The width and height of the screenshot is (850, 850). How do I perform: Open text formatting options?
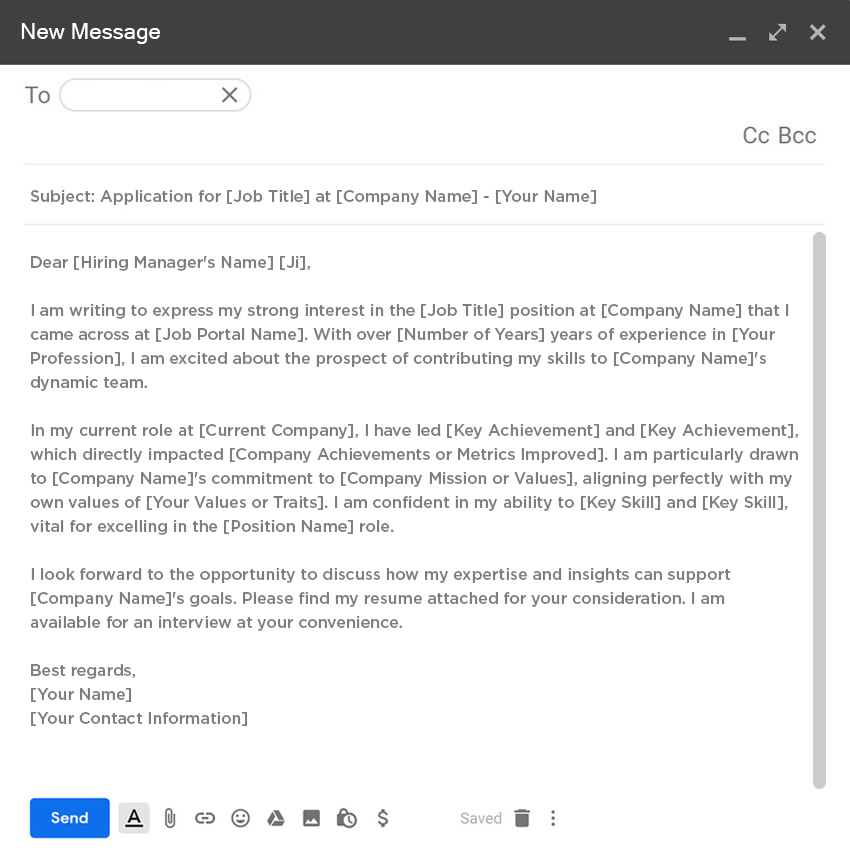[x=134, y=818]
